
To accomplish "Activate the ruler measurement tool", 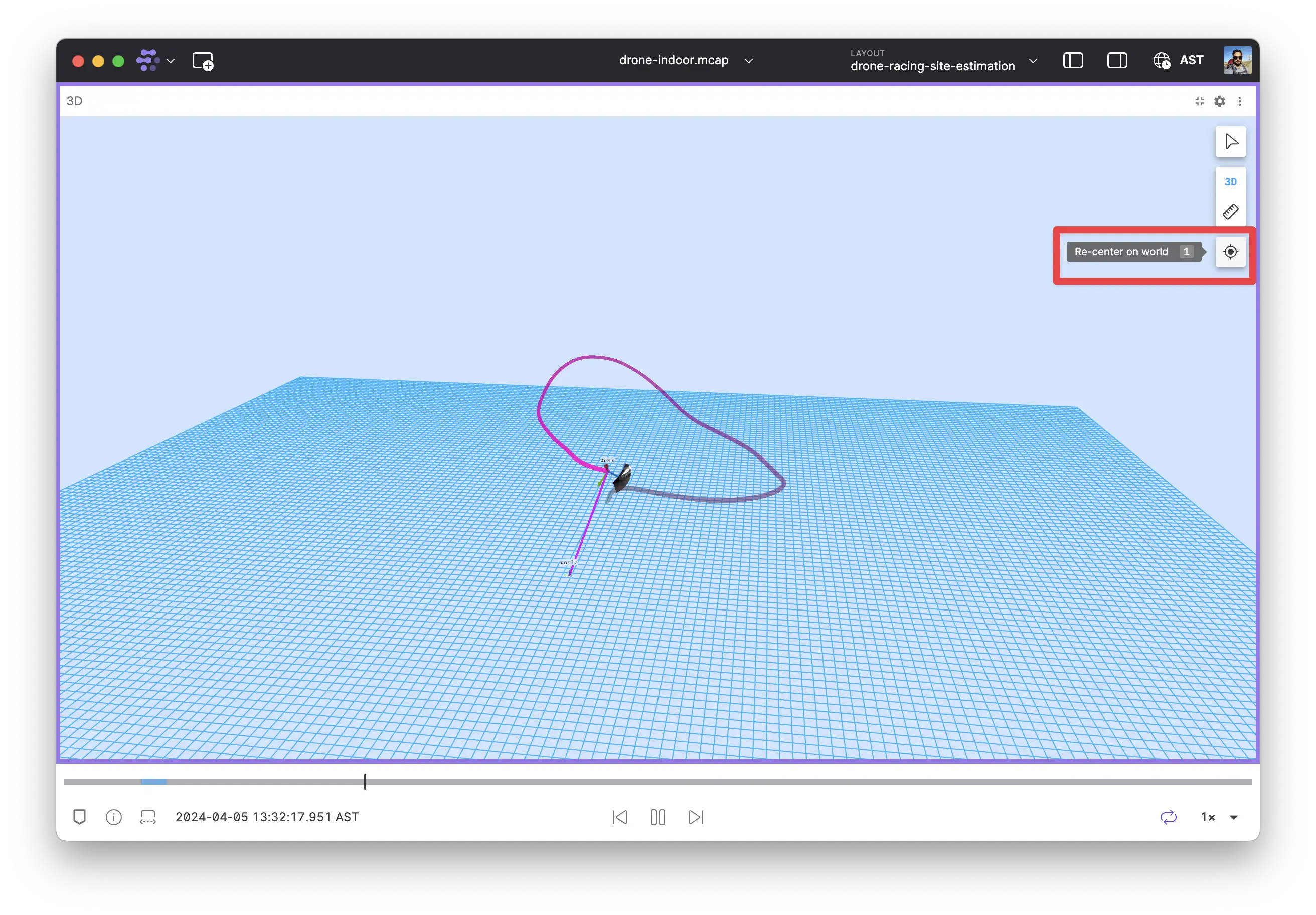I will pyautogui.click(x=1231, y=211).
